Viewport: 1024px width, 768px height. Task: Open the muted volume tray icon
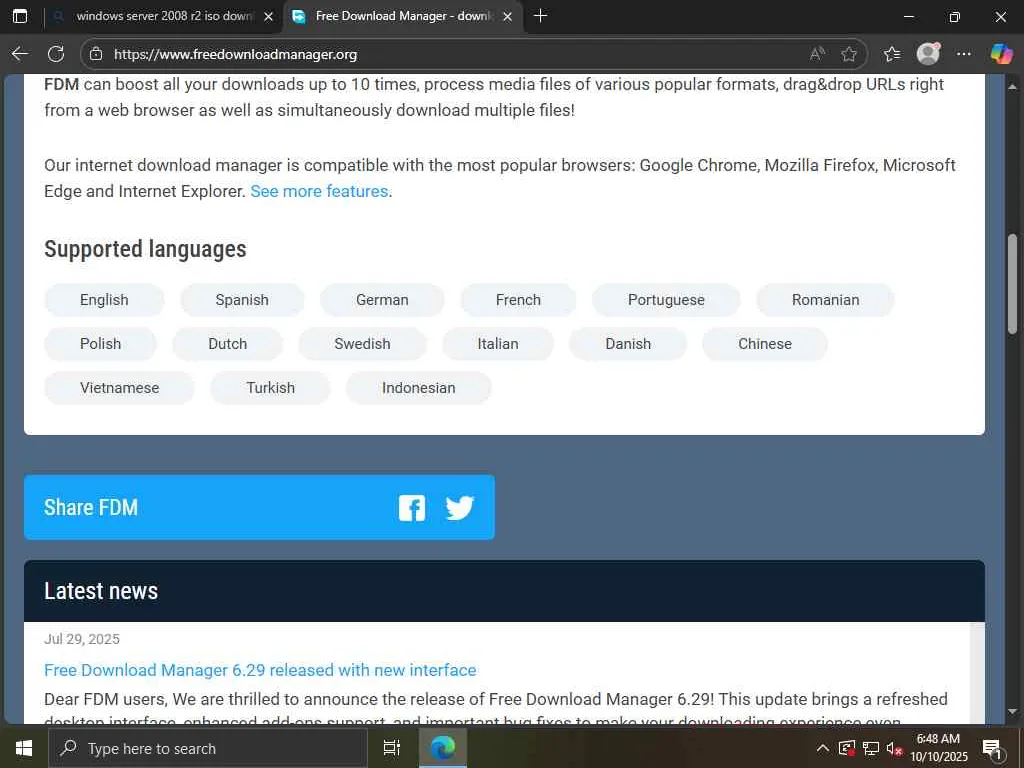[x=894, y=748]
